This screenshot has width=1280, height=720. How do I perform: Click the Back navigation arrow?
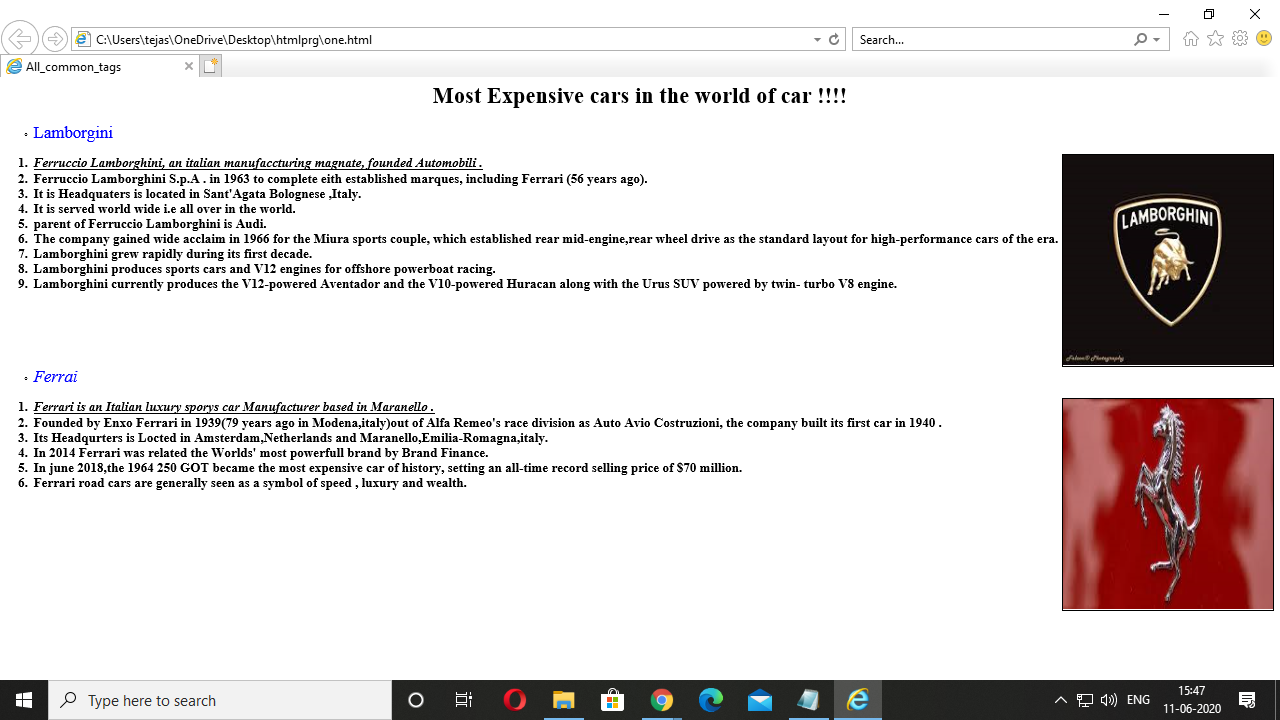coord(20,38)
